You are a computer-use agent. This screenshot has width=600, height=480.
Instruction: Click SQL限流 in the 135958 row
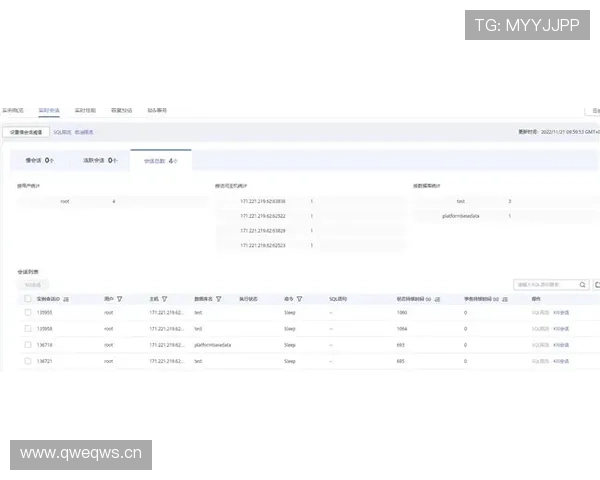pos(540,329)
